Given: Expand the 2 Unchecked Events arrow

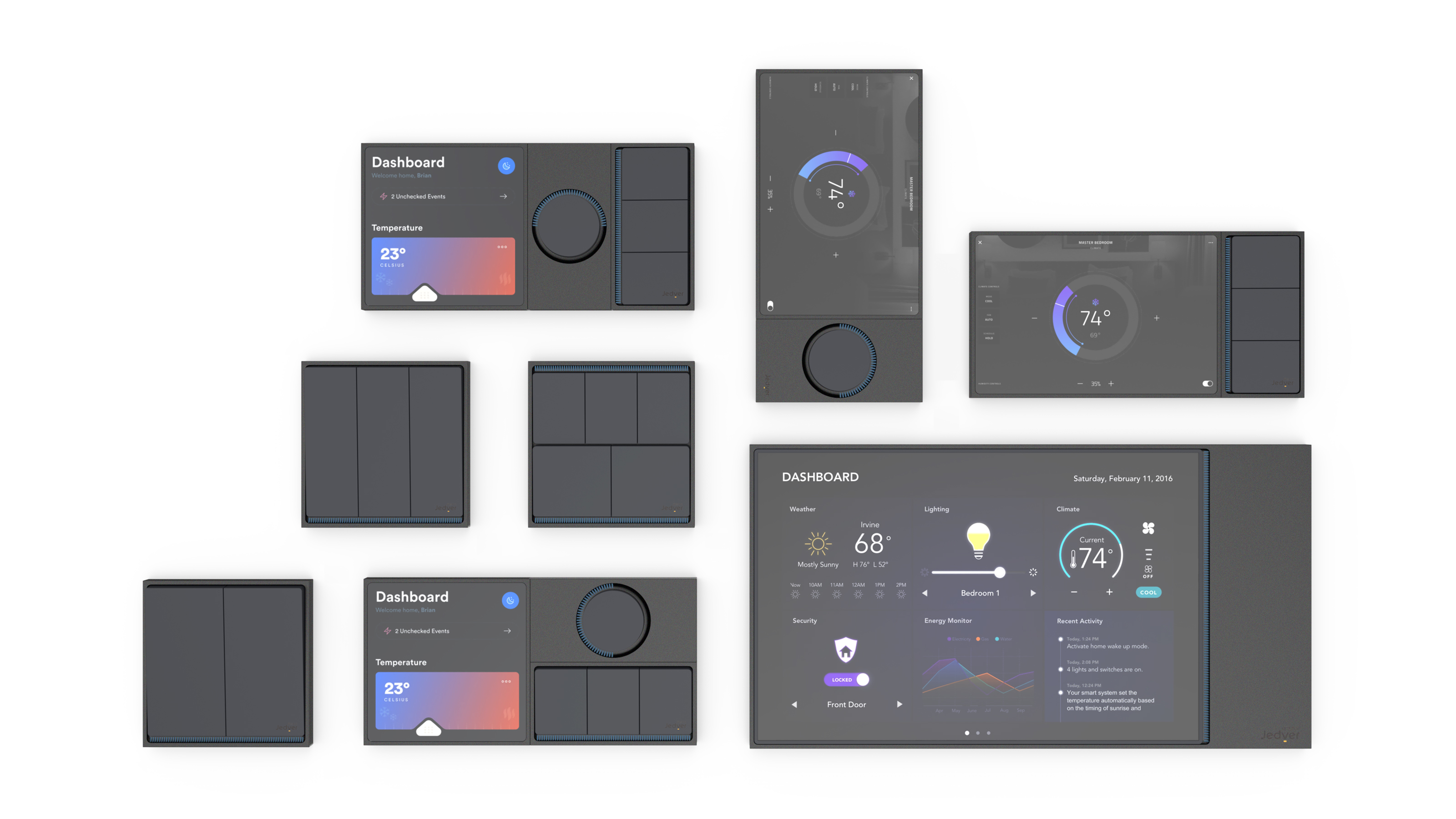Looking at the screenshot, I should (503, 197).
